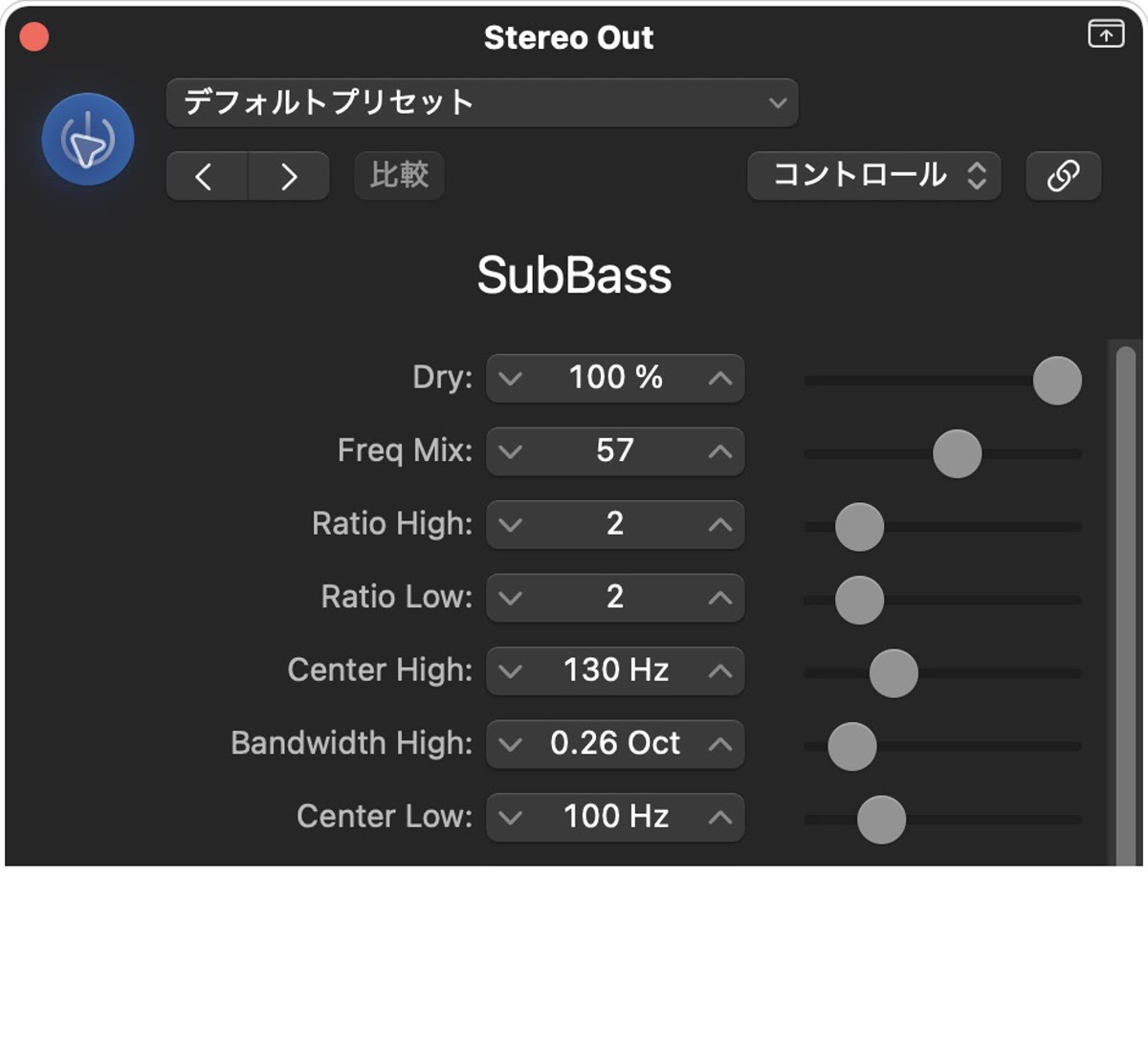The width and height of the screenshot is (1148, 1054).
Task: Click the link chain icon button
Action: (1063, 175)
